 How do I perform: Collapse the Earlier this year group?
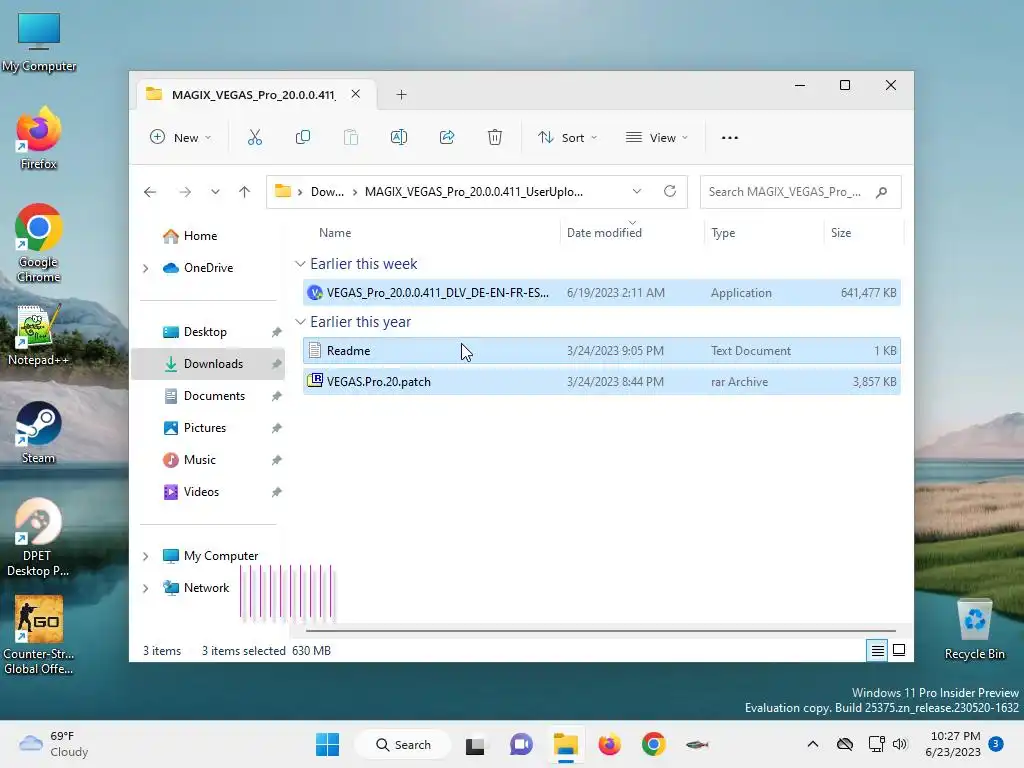tap(300, 322)
